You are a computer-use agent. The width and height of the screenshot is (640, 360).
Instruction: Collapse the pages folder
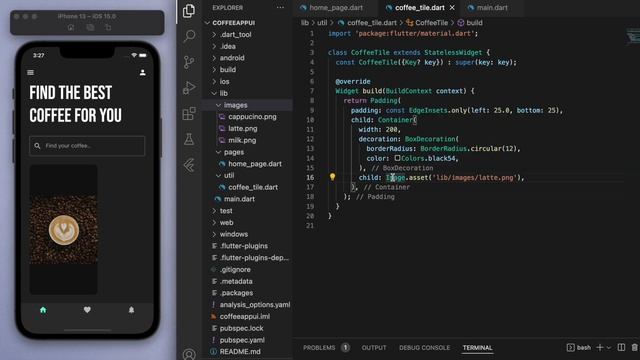click(x=218, y=152)
